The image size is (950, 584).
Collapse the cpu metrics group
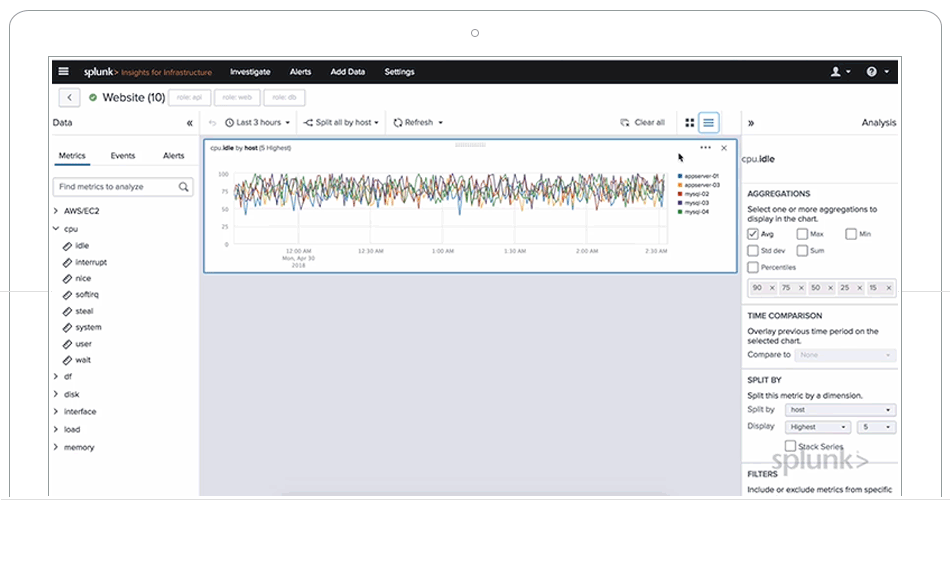[56, 229]
